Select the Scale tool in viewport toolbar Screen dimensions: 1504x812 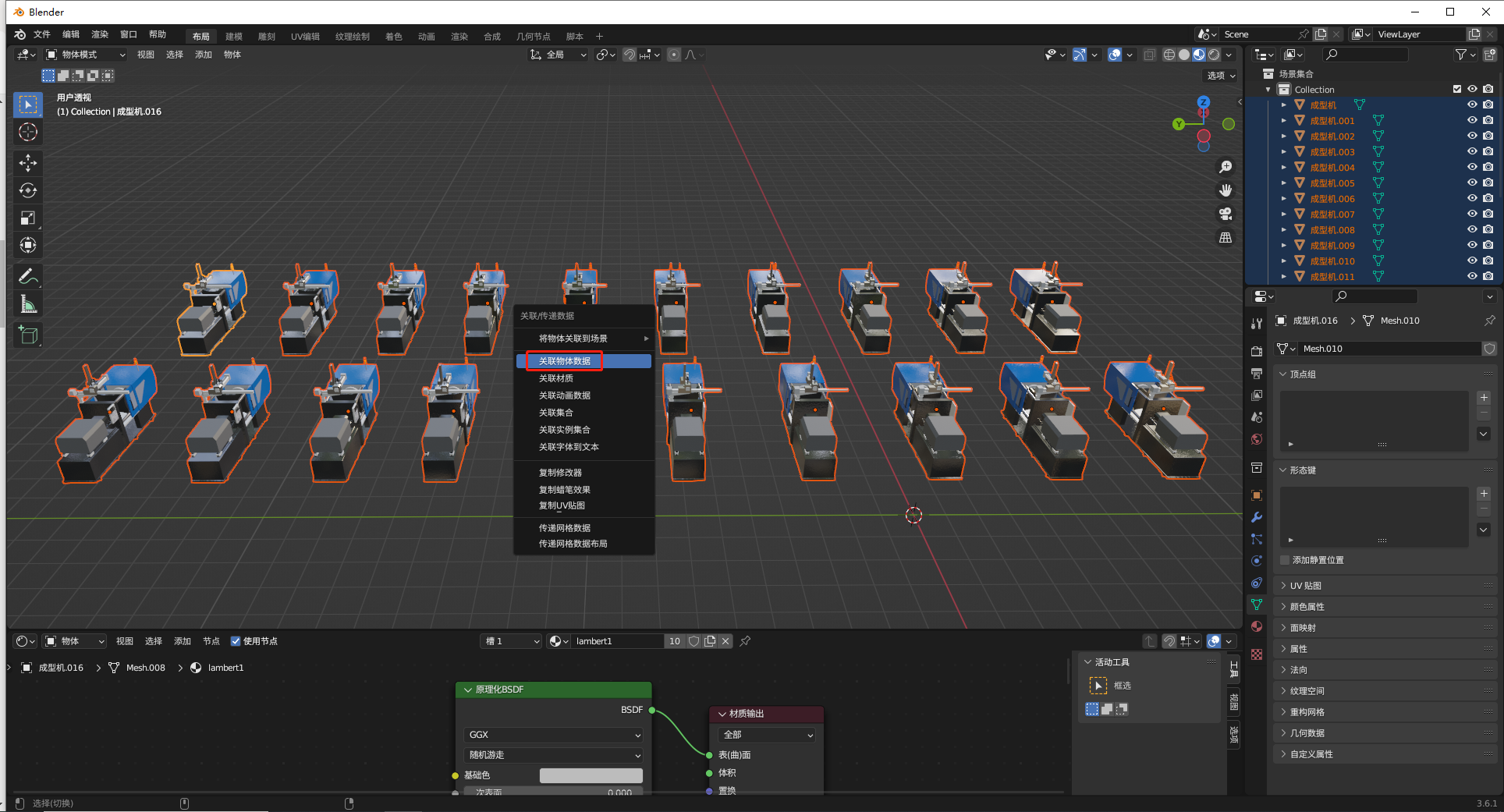[x=28, y=218]
